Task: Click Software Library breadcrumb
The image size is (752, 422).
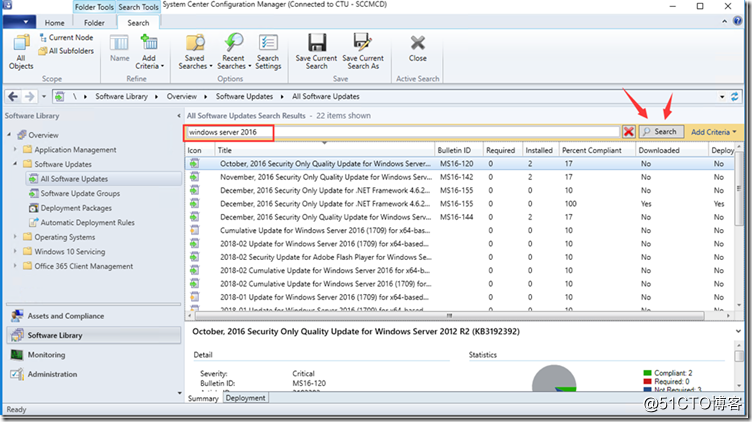Action: coord(121,96)
